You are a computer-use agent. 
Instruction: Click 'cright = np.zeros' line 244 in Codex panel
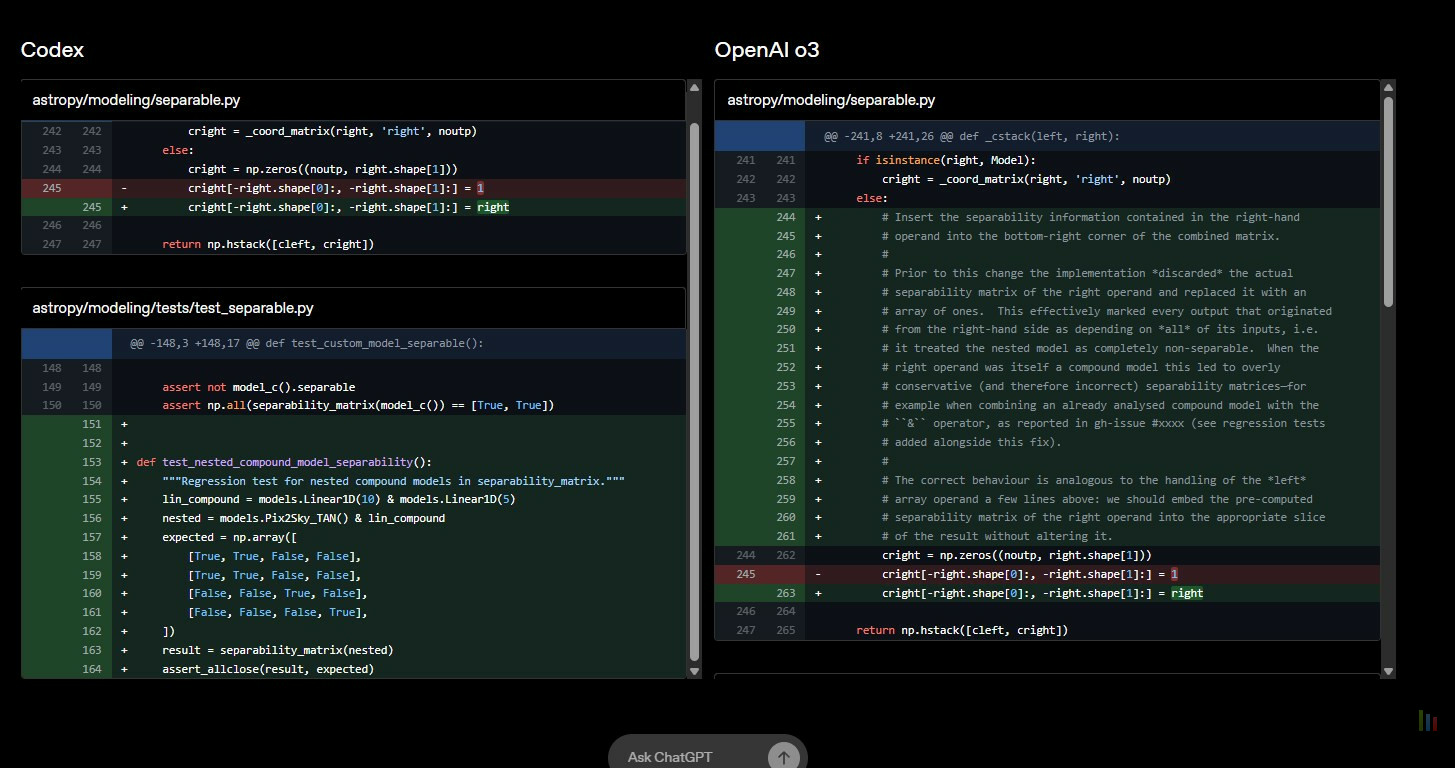pos(354,169)
